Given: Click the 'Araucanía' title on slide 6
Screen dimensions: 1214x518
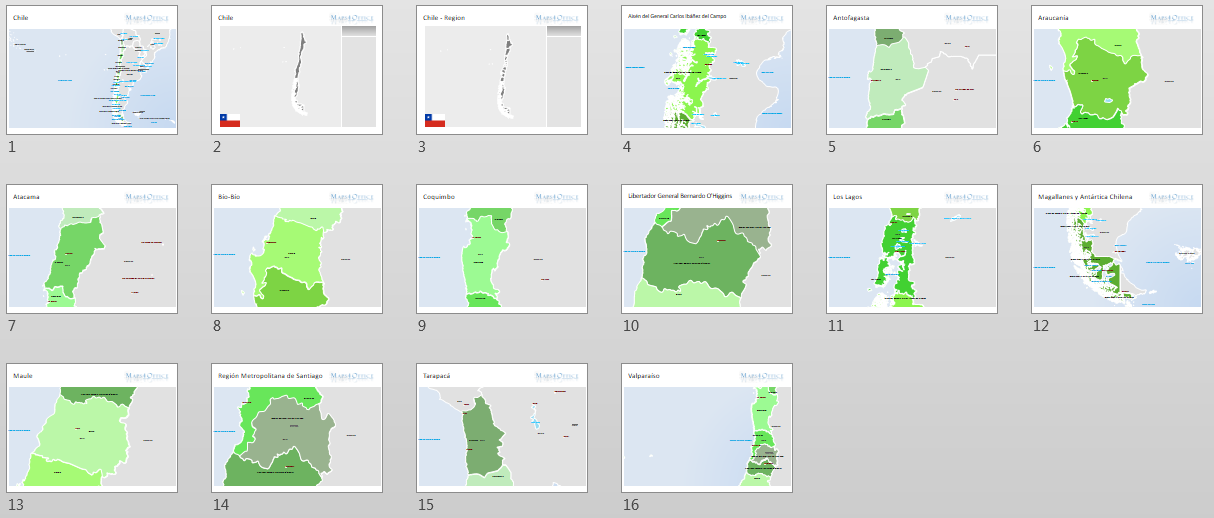Looking at the screenshot, I should tap(1054, 18).
